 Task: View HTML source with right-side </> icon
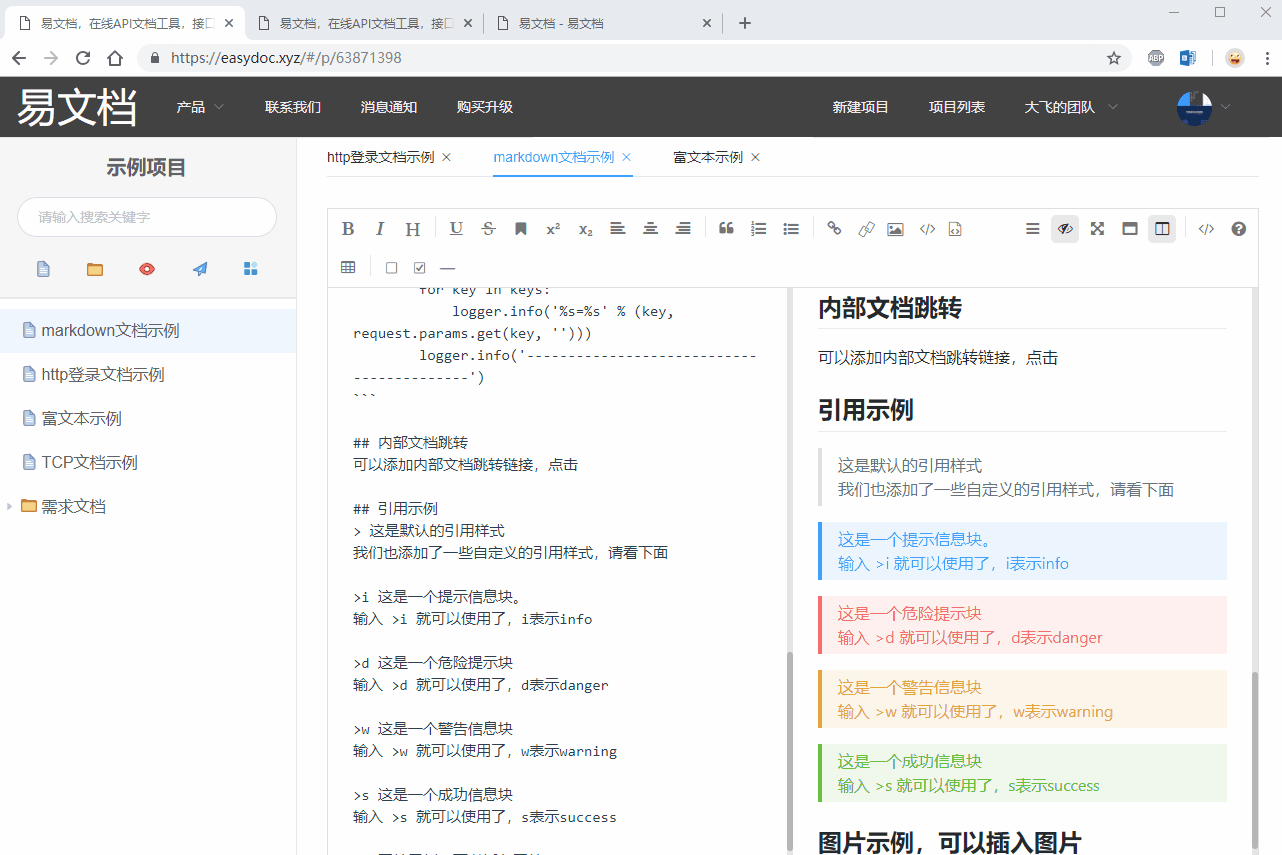1206,229
